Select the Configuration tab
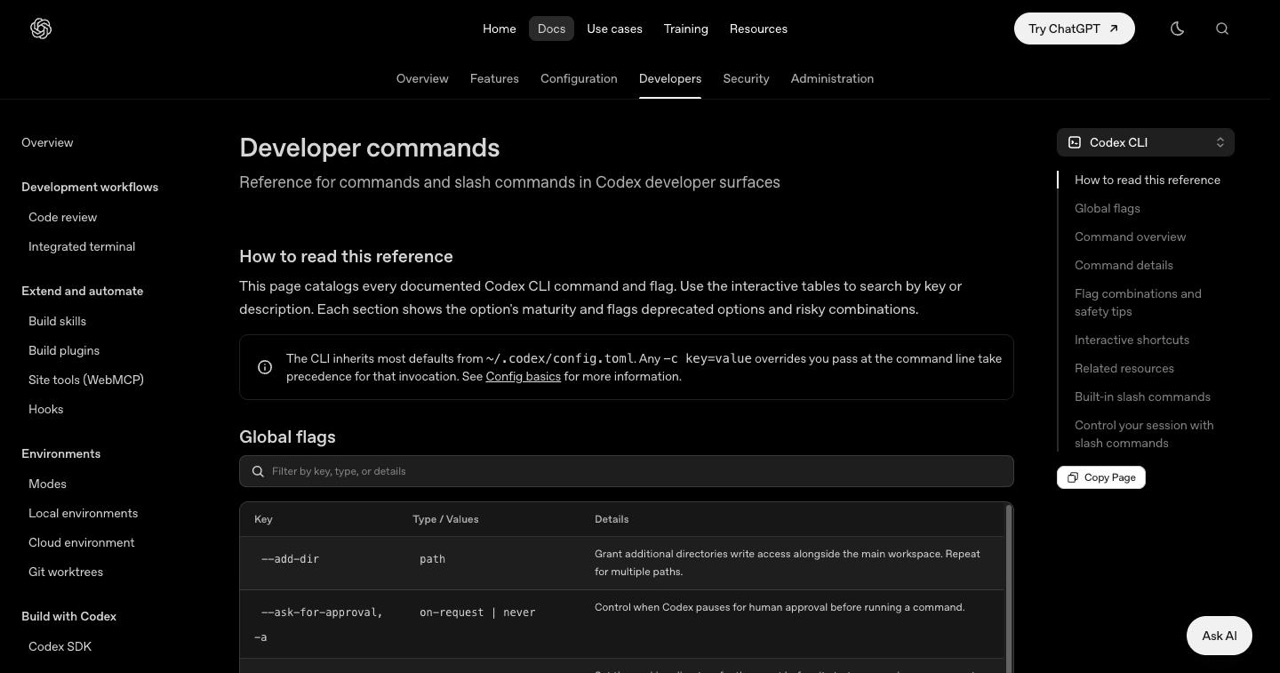The height and width of the screenshot is (673, 1280). 579,78
